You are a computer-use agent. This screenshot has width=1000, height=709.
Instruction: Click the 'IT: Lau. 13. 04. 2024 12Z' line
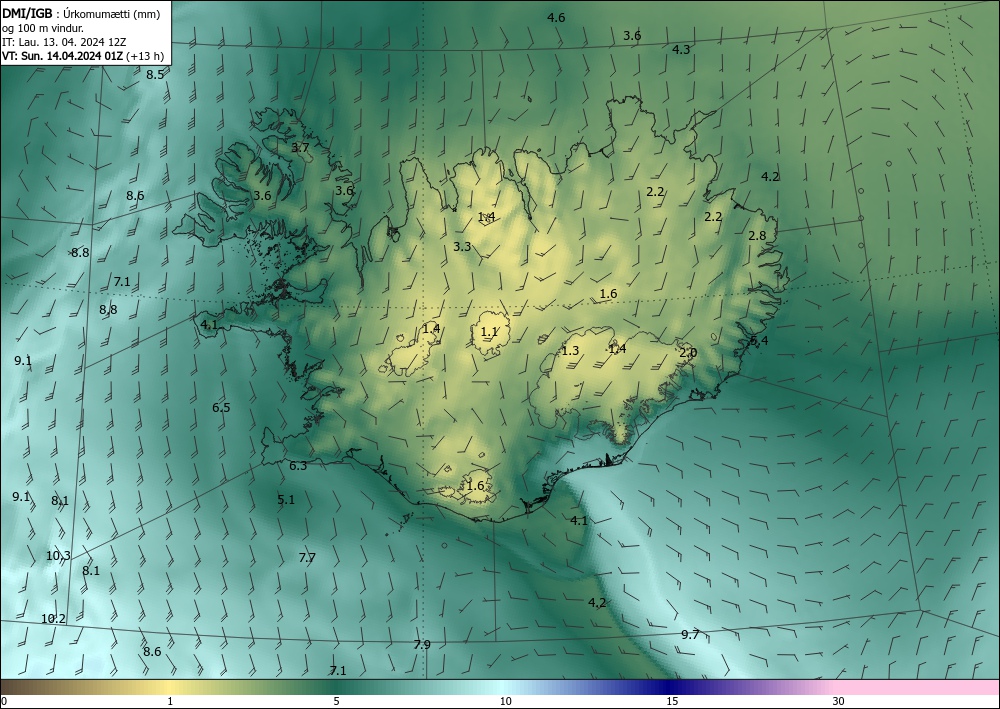click(64, 42)
